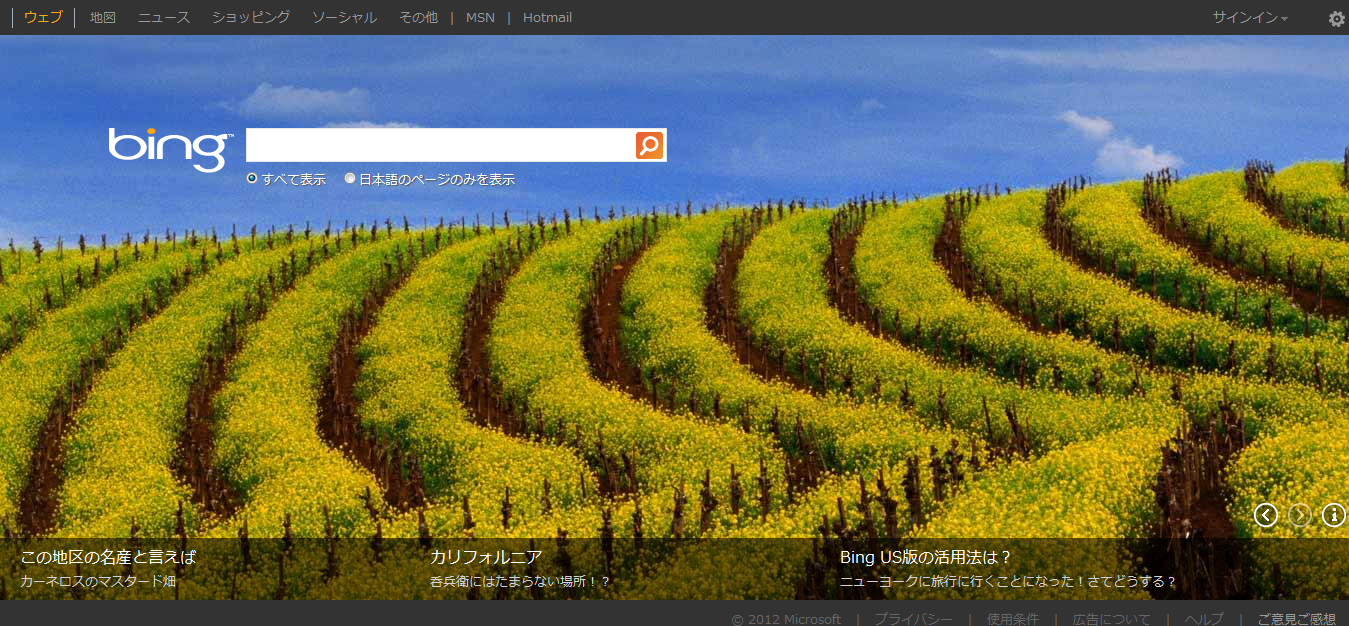Select 日本語のページのみを表示 radio option
Viewport: 1349px width, 626px height.
tap(350, 179)
